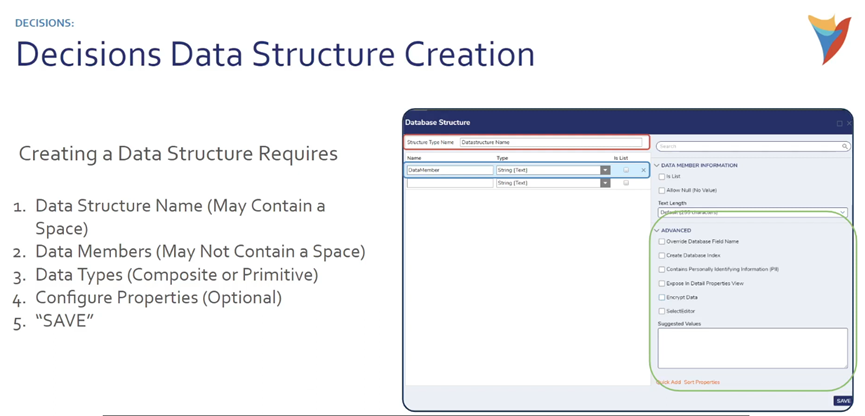
Task: Remove the DataMember row with its X icon
Action: [x=643, y=170]
